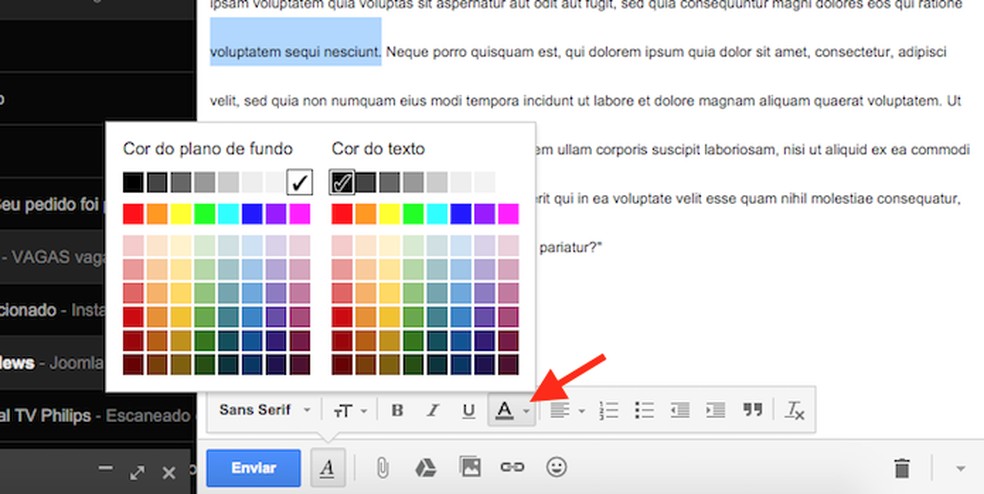
Task: Open the emoji picker
Action: (557, 467)
